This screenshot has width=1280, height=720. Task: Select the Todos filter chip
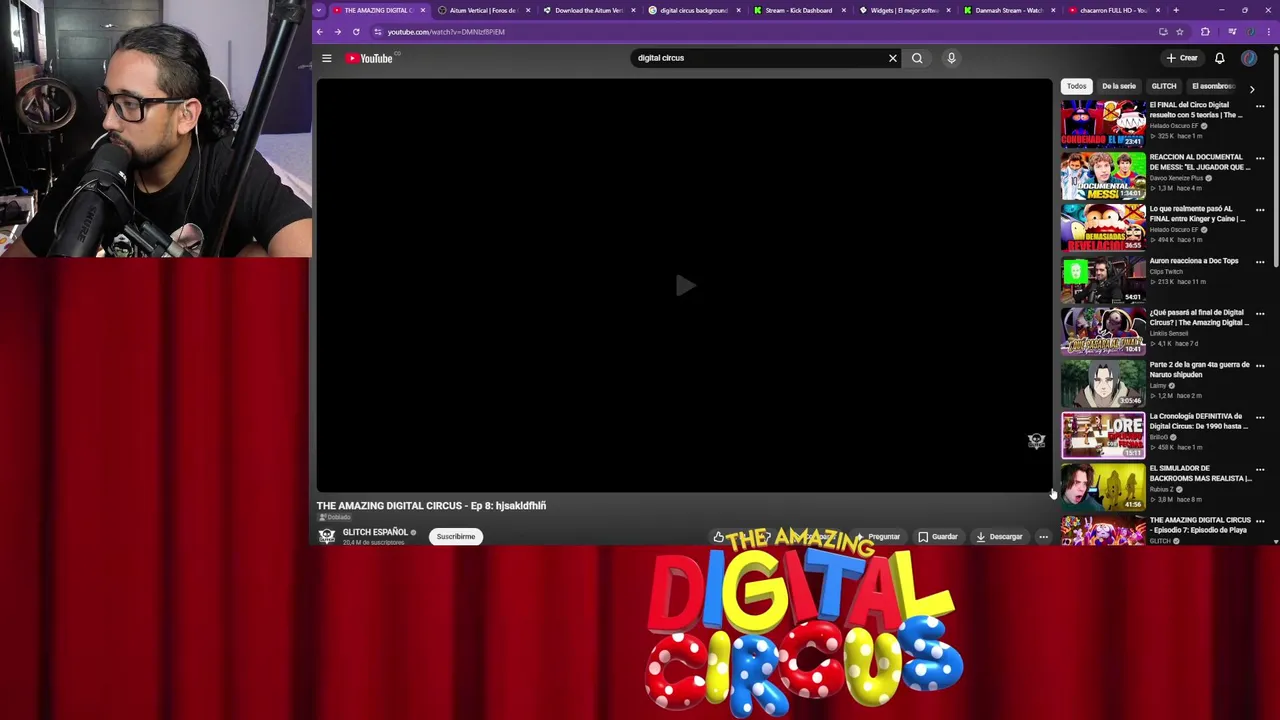click(1076, 86)
